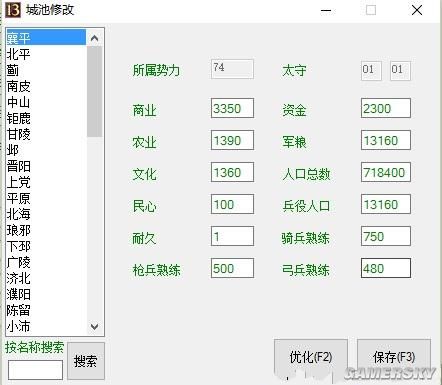442x385 pixels.
Task: Select 北平 in the city list
Action: 46,54
